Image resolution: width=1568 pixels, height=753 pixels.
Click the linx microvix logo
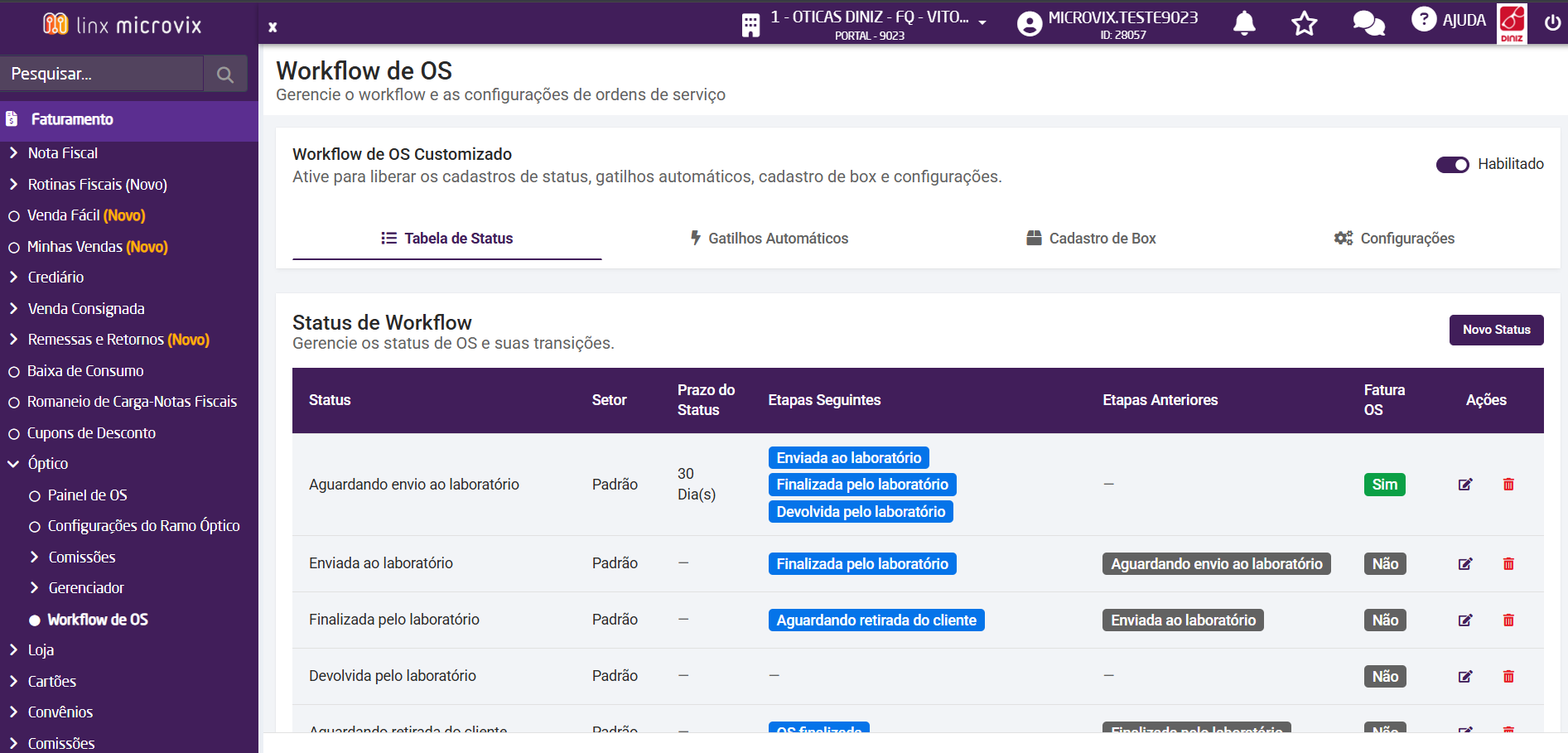[123, 25]
